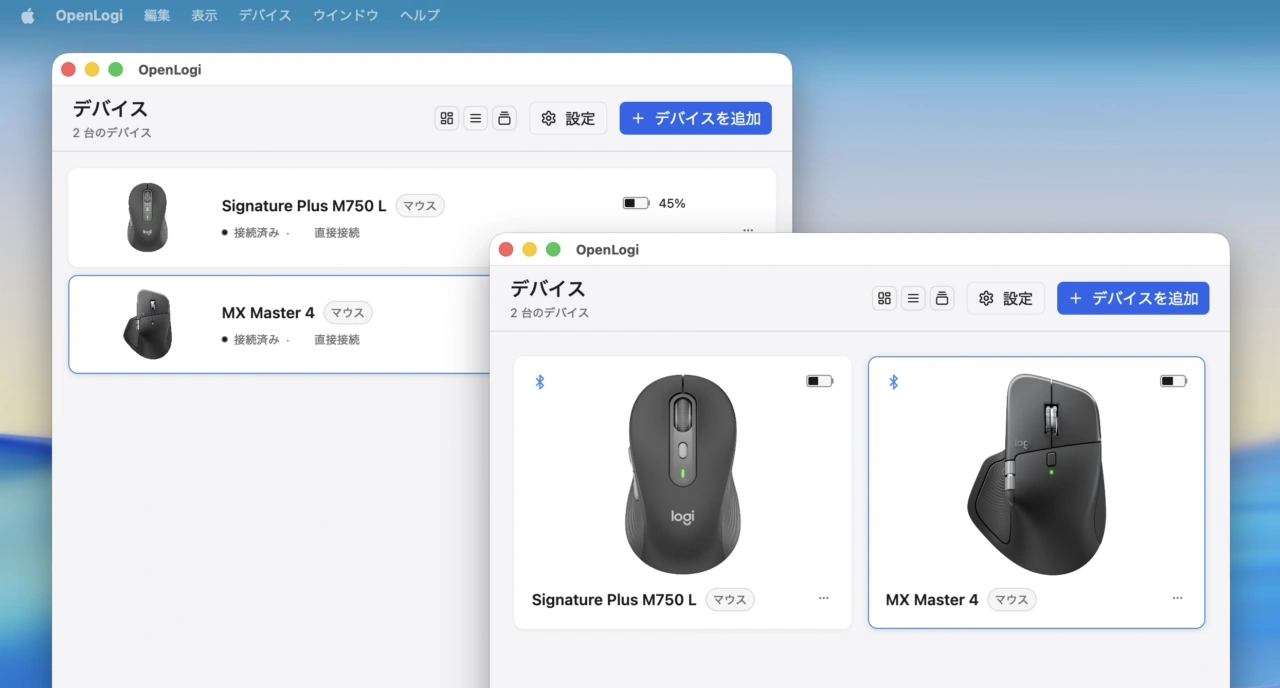Select Signature Plus M750 L thumbnail in list
Viewport: 1280px width, 688px height.
(148, 217)
